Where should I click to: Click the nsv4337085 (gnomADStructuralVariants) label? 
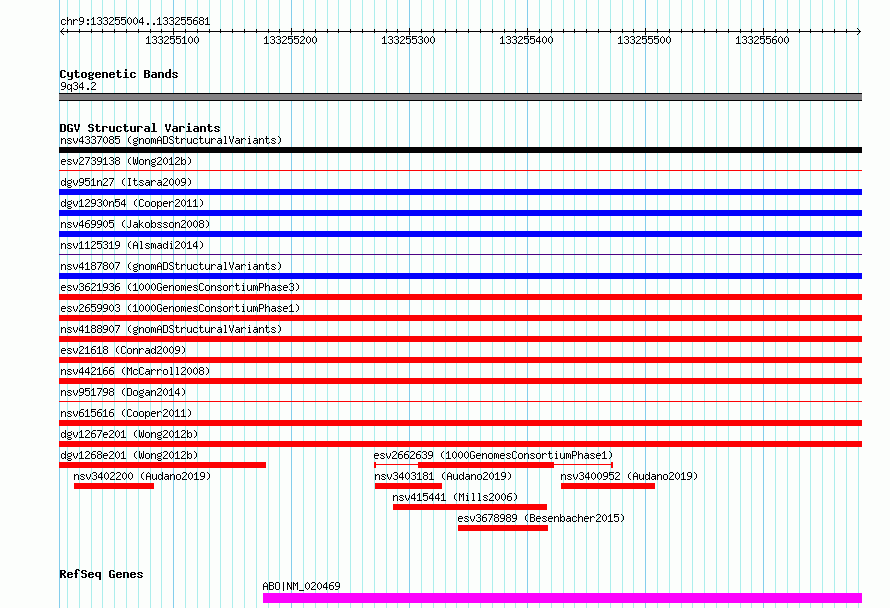tap(171, 140)
